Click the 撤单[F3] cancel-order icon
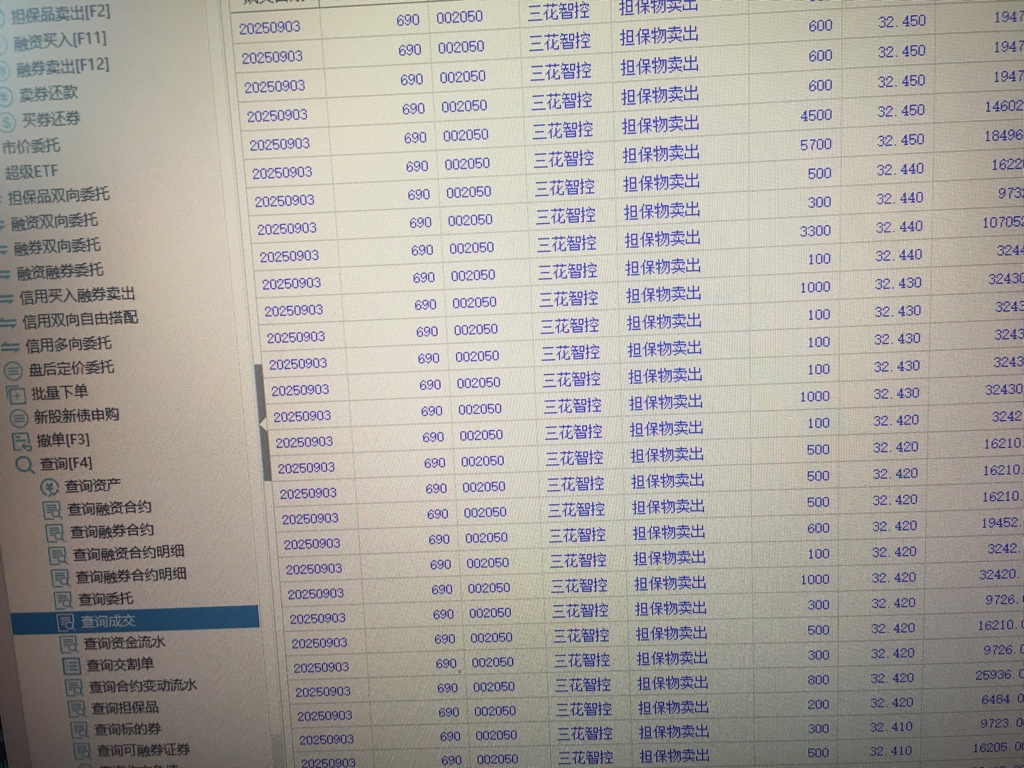The width and height of the screenshot is (1024, 768). click(22, 442)
